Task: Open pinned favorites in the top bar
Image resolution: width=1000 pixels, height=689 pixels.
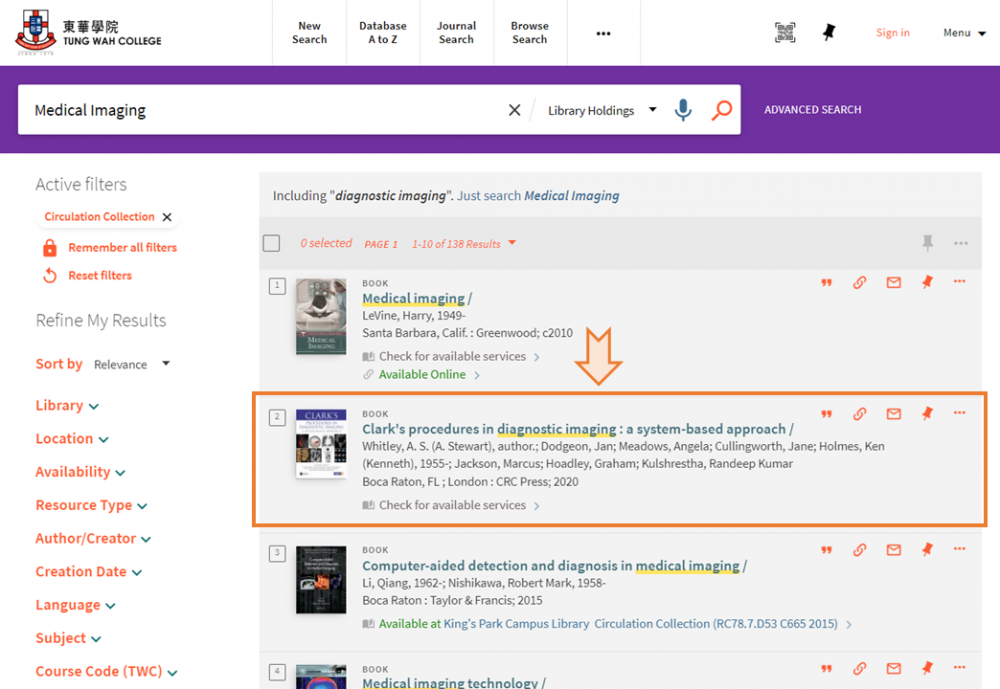Action: pyautogui.click(x=829, y=33)
